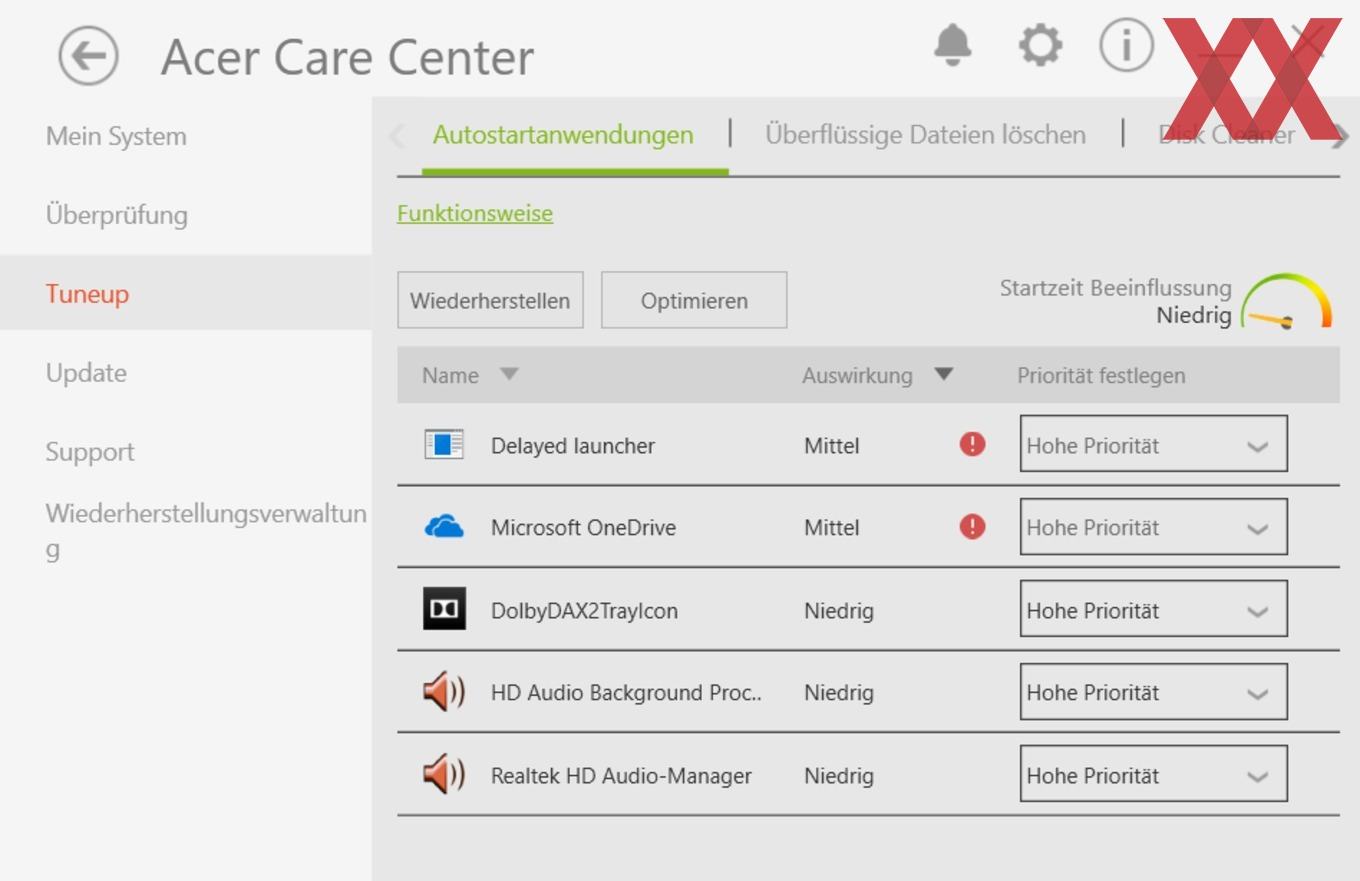This screenshot has height=881, width=1360.
Task: Click Niedrig impact for HD Audio Background Proc
Action: 838,693
